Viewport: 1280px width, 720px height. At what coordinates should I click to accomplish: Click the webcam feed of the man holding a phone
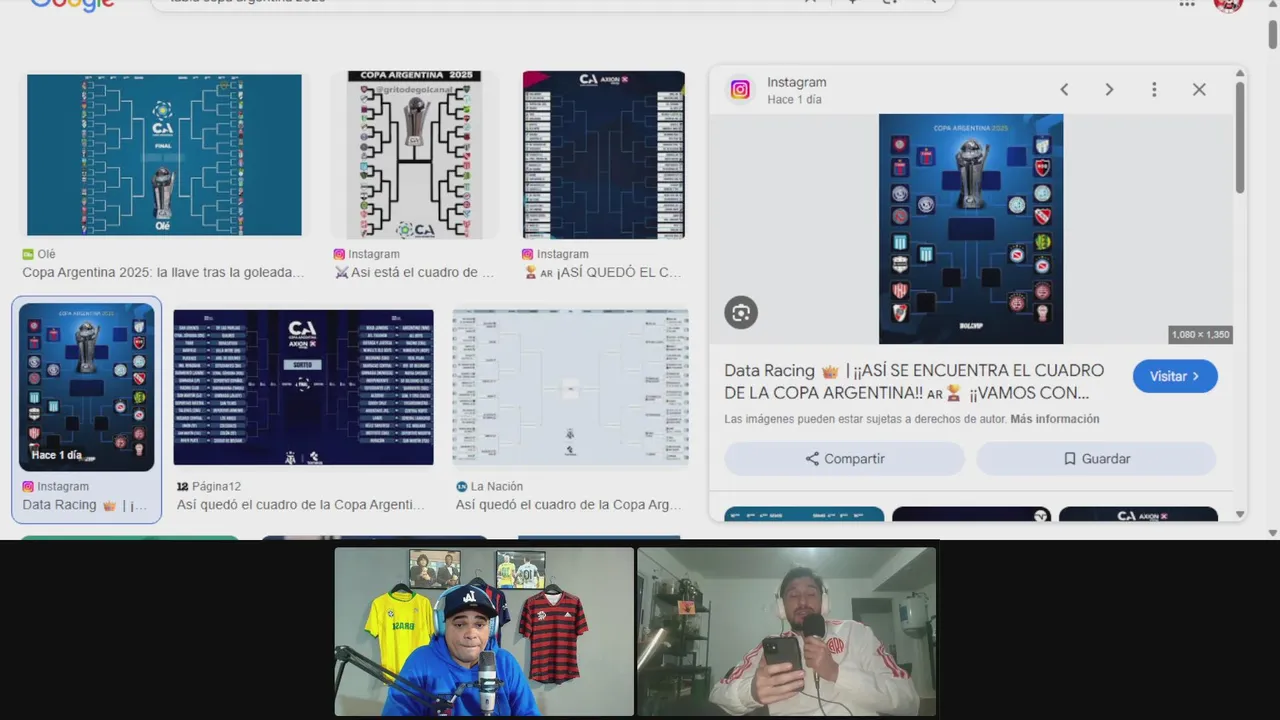(787, 631)
